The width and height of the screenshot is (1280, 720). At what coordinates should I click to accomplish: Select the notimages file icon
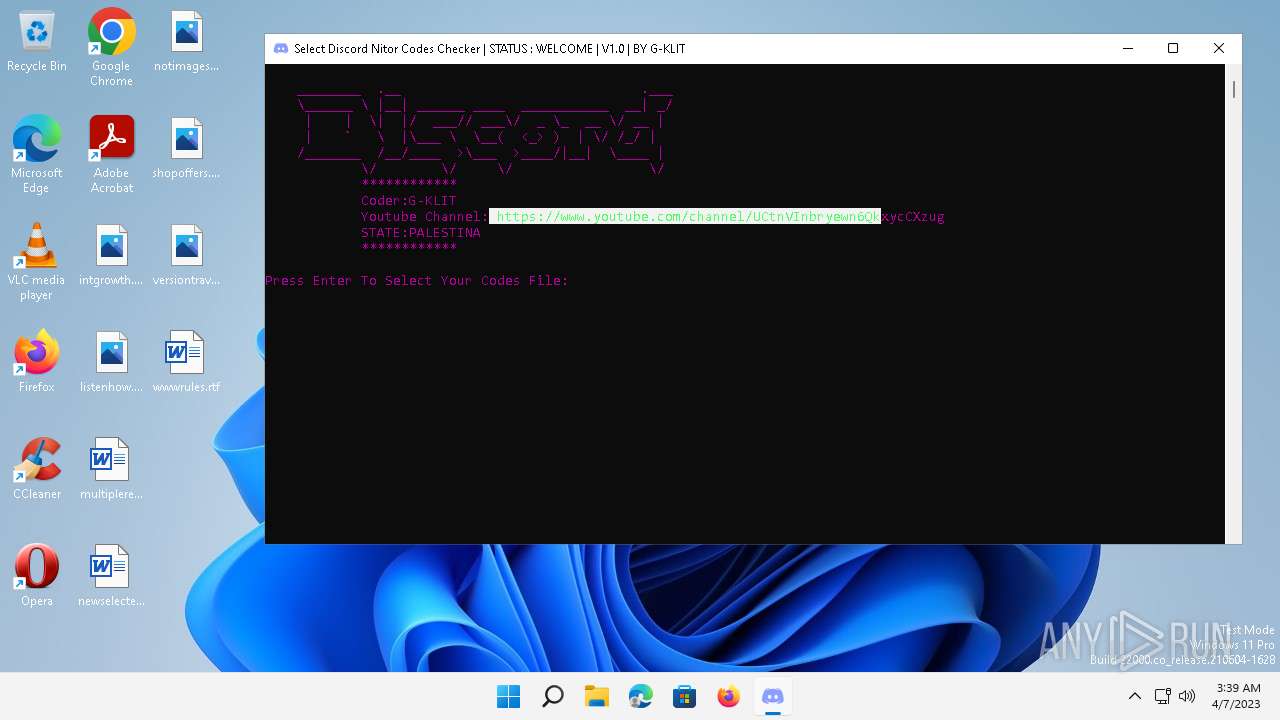pos(186,42)
